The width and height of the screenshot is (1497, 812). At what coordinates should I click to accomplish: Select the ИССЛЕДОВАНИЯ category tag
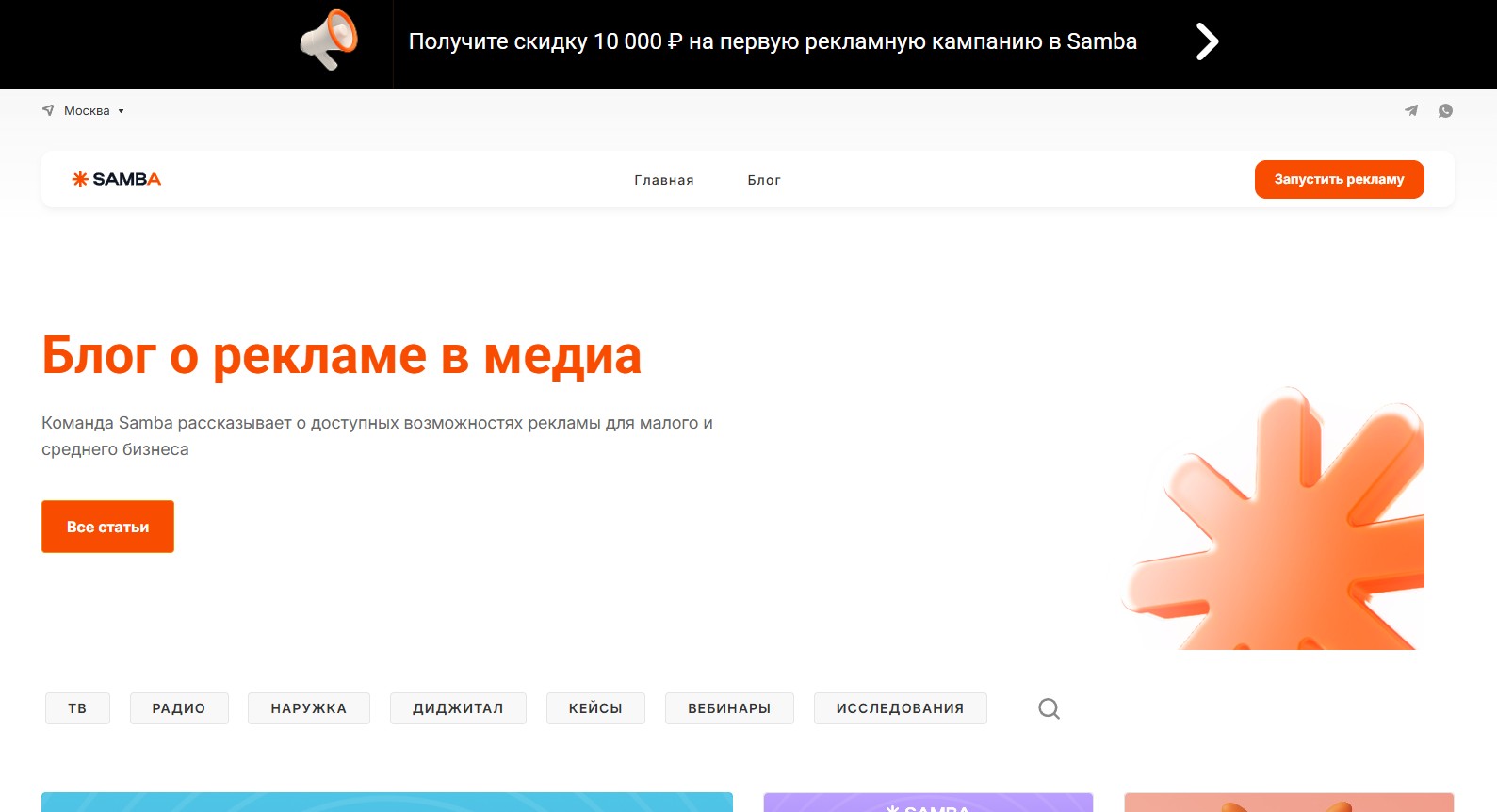900,708
